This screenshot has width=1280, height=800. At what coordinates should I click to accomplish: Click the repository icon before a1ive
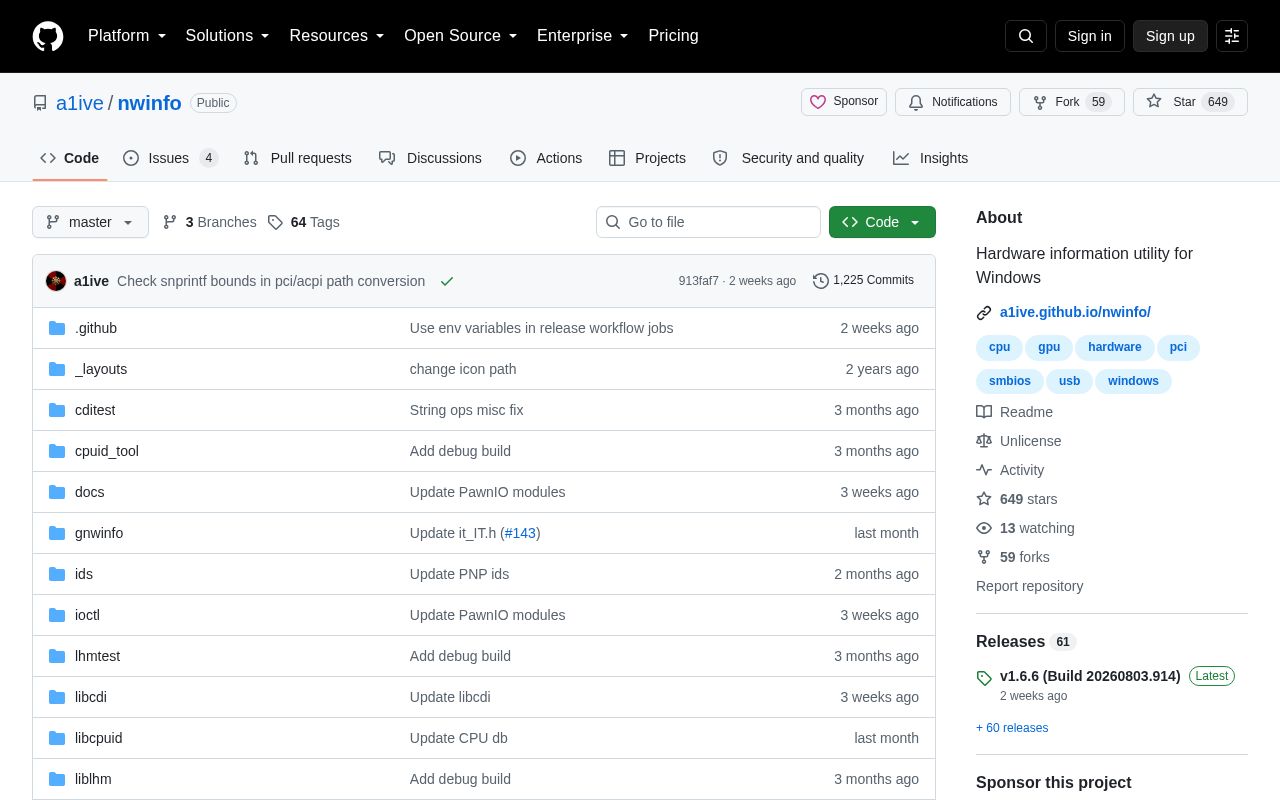40,103
